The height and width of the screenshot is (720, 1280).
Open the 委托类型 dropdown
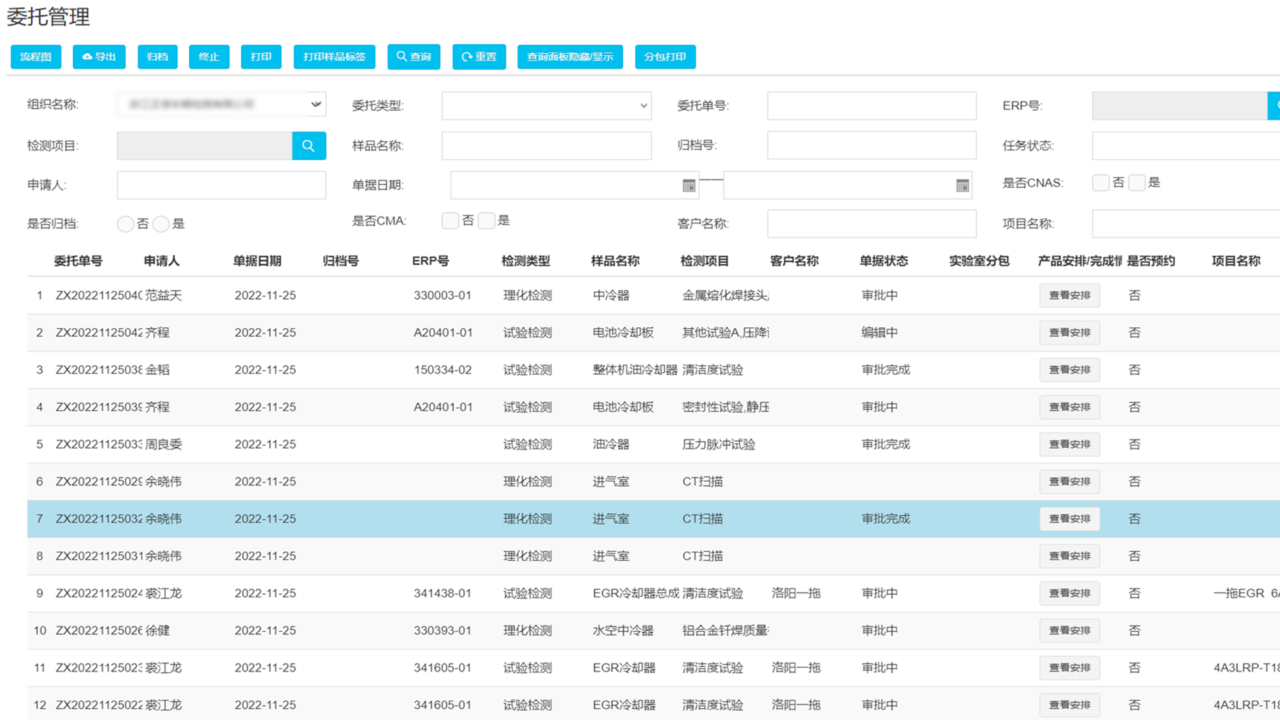(546, 105)
